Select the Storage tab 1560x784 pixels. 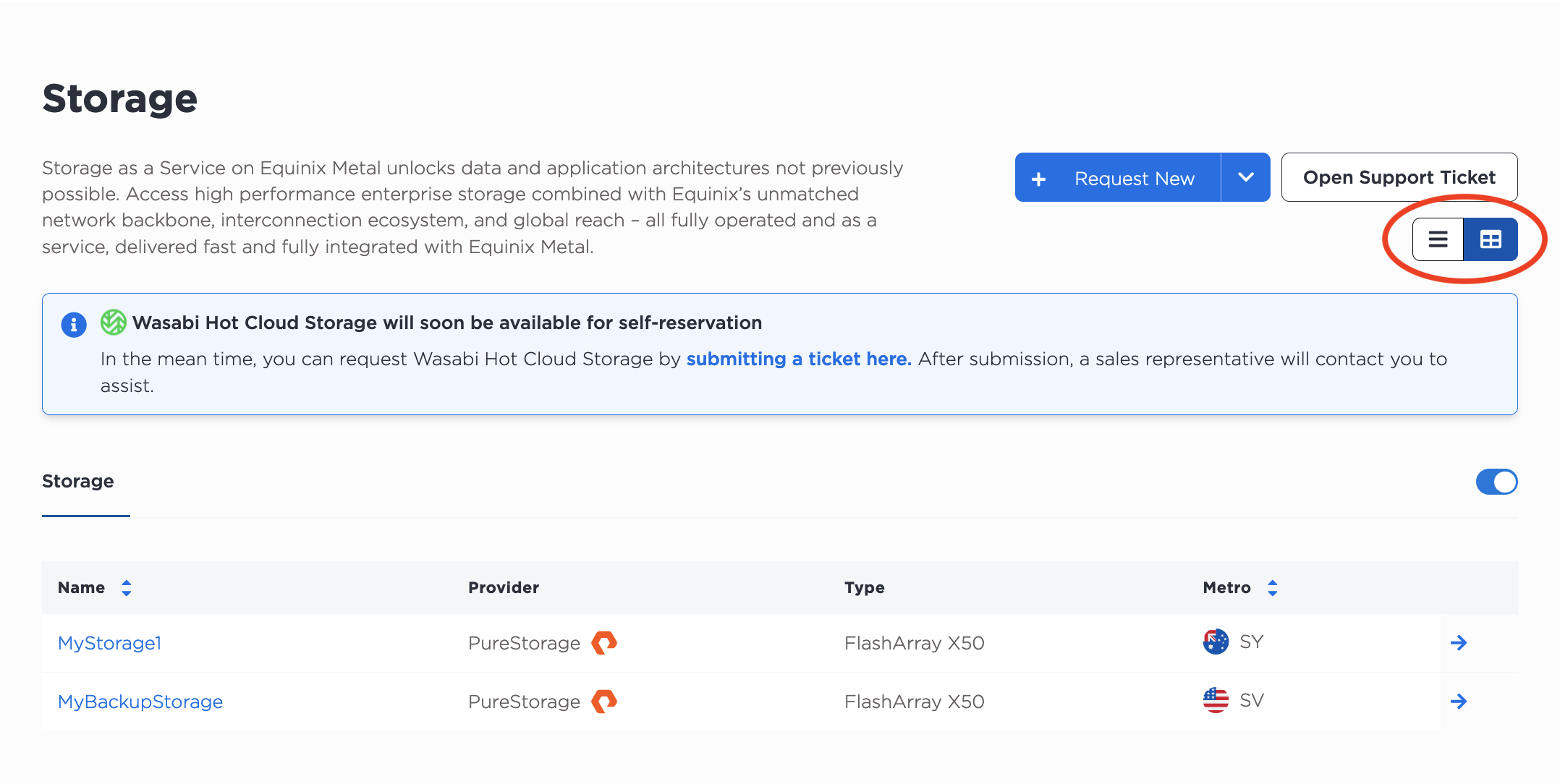coord(78,482)
